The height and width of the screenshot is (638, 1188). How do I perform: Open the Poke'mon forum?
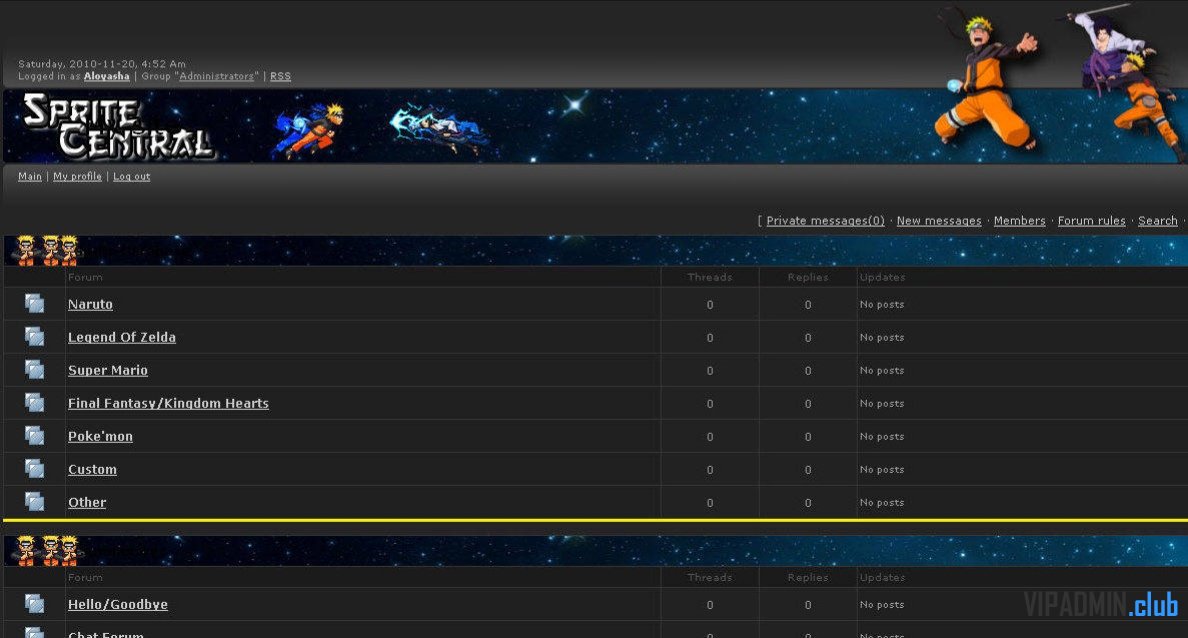point(100,436)
